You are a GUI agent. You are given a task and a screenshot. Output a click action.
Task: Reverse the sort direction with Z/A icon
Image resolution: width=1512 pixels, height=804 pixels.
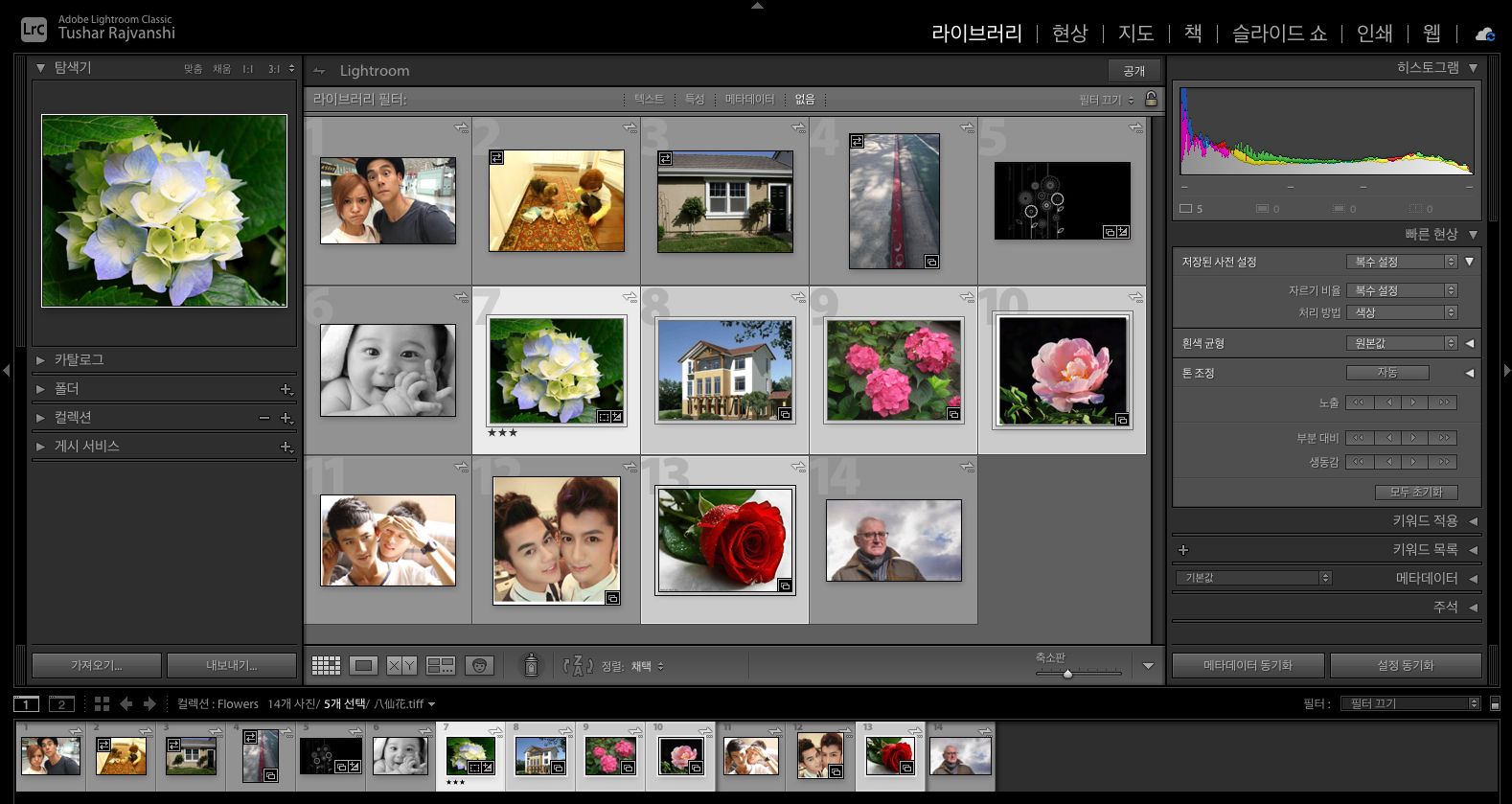(577, 665)
